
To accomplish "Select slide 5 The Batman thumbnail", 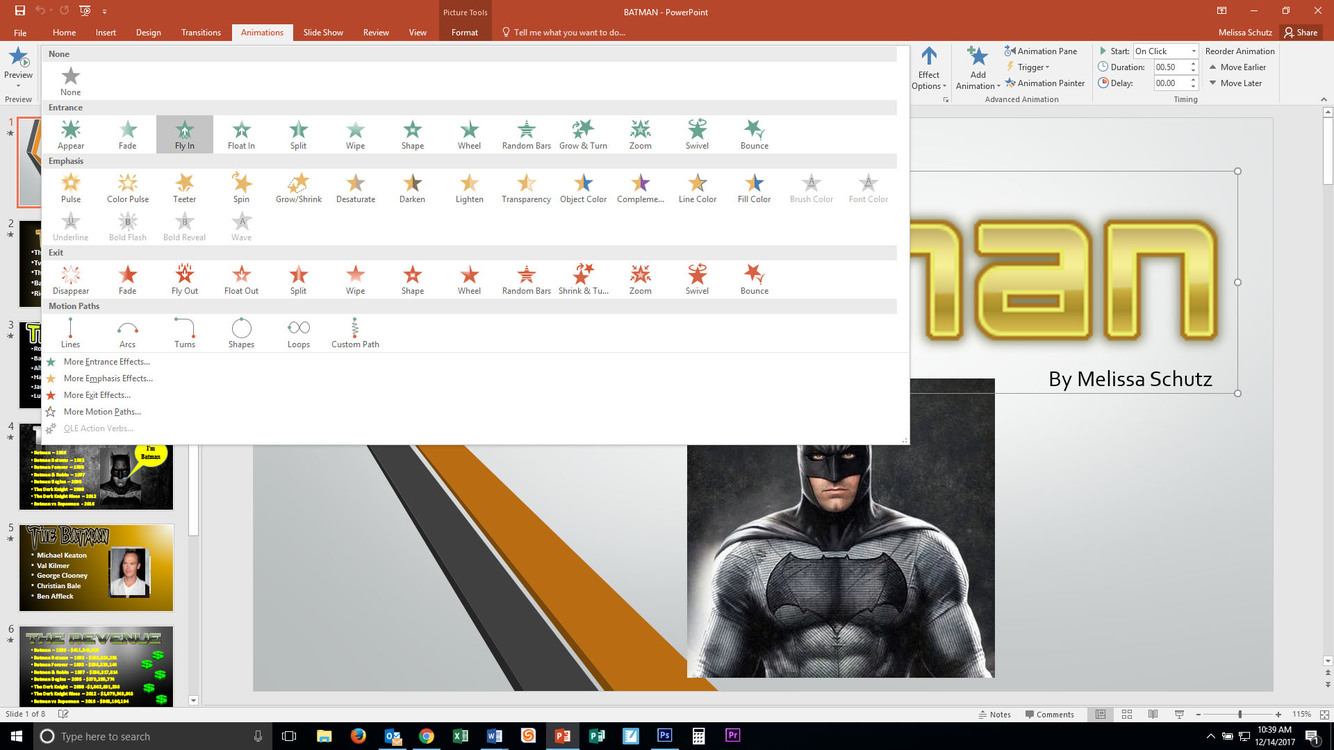I will [96, 567].
